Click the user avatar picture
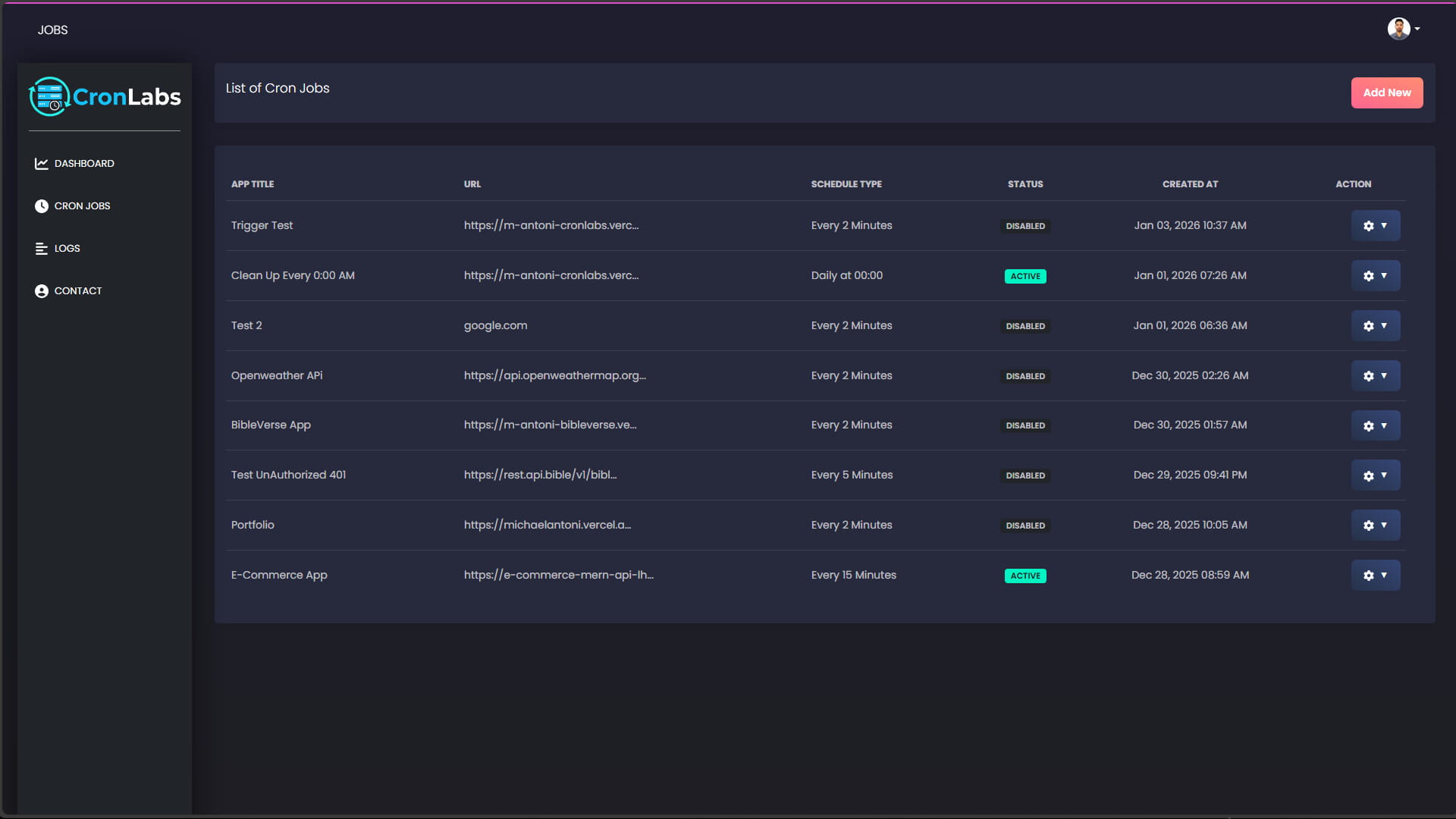1456x819 pixels. click(x=1398, y=29)
